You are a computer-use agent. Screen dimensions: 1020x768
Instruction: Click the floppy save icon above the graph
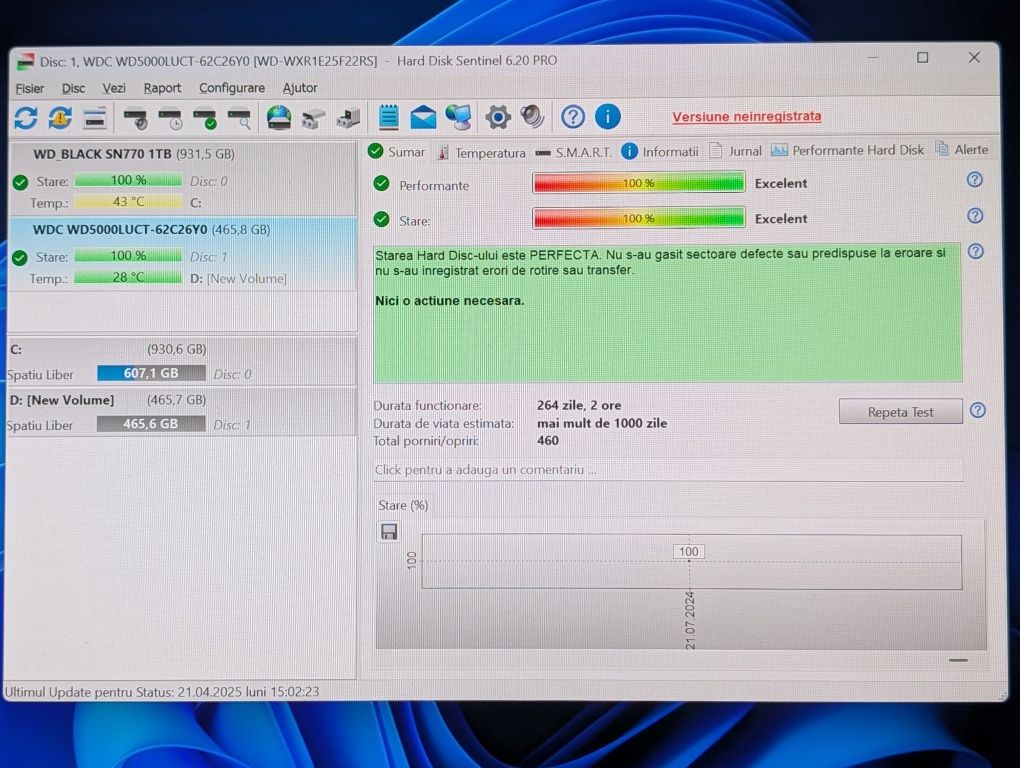tap(389, 532)
